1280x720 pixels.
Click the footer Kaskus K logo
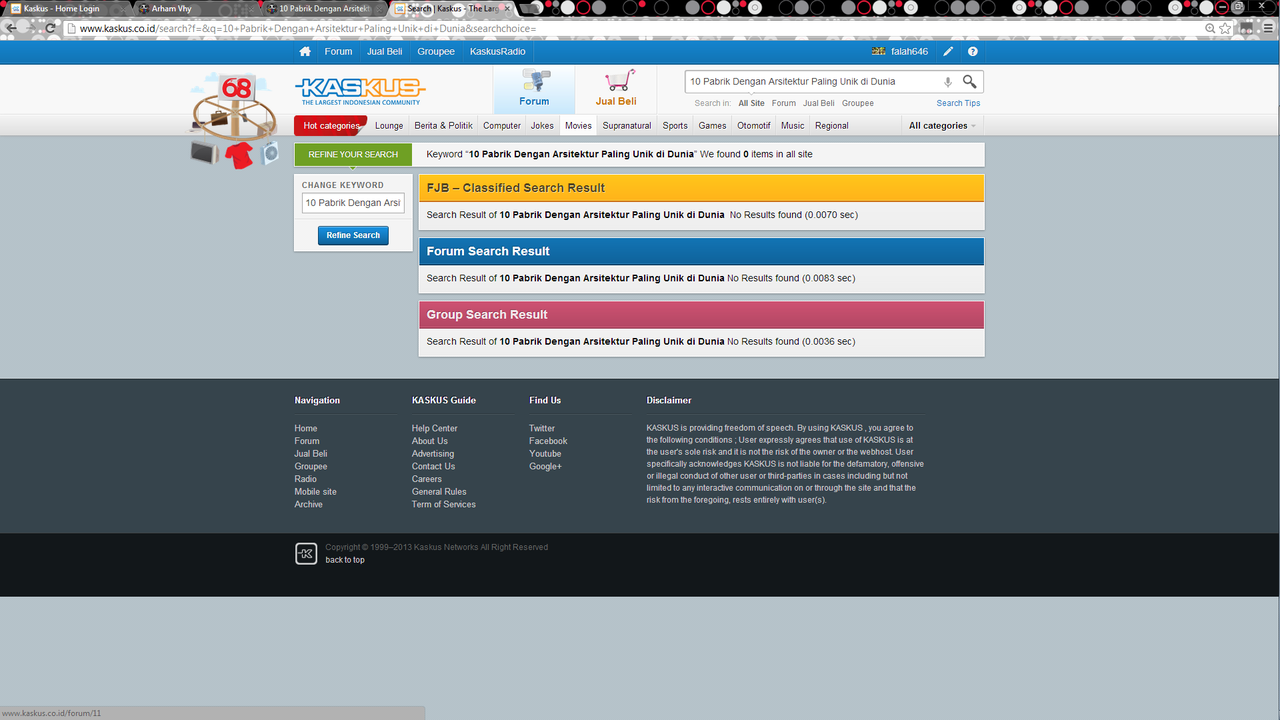pos(306,553)
